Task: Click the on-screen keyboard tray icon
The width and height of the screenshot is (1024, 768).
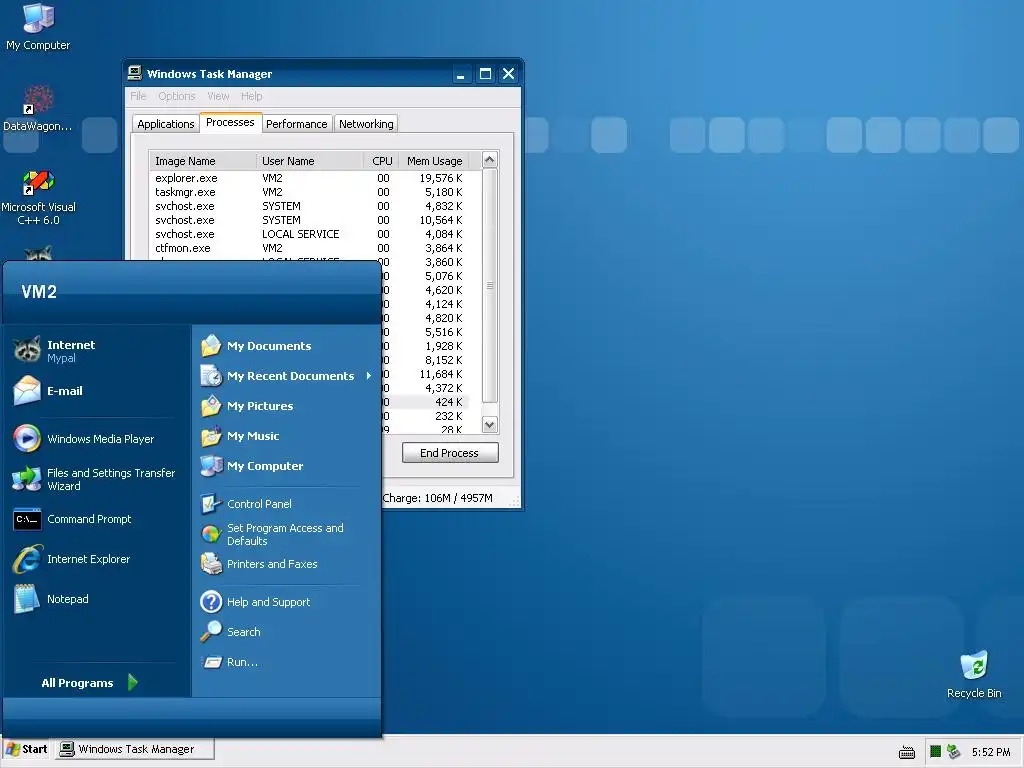Action: pyautogui.click(x=907, y=752)
